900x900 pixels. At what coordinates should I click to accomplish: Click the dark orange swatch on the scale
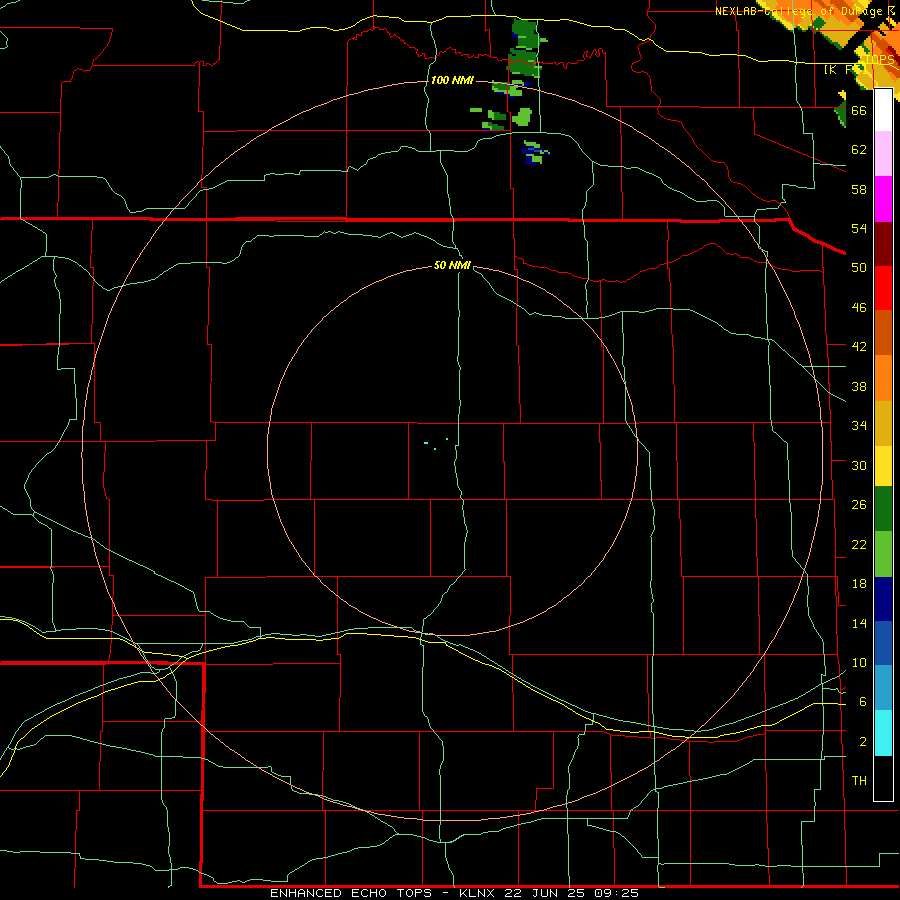point(883,332)
